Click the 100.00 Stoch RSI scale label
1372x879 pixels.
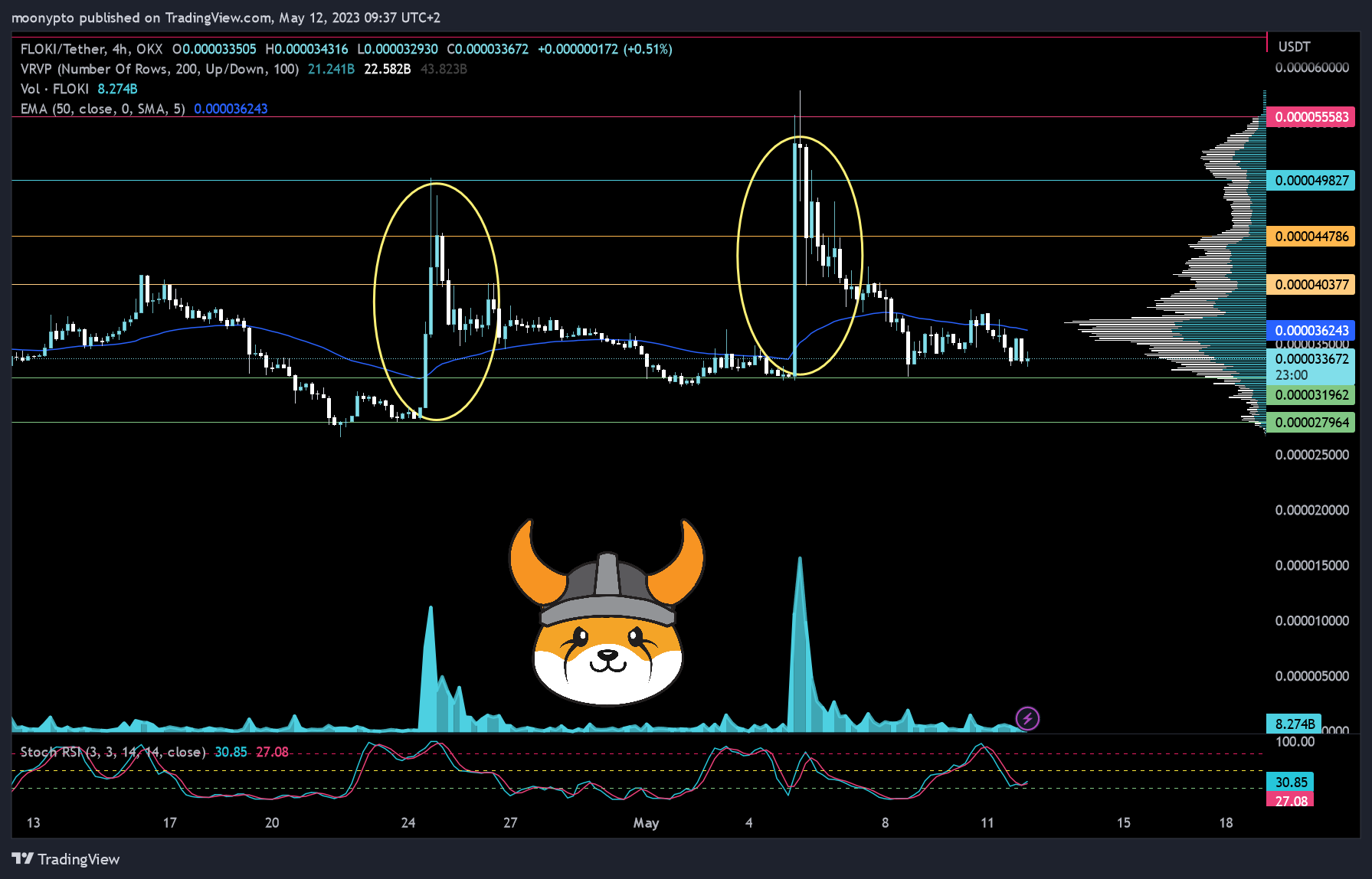click(x=1294, y=742)
